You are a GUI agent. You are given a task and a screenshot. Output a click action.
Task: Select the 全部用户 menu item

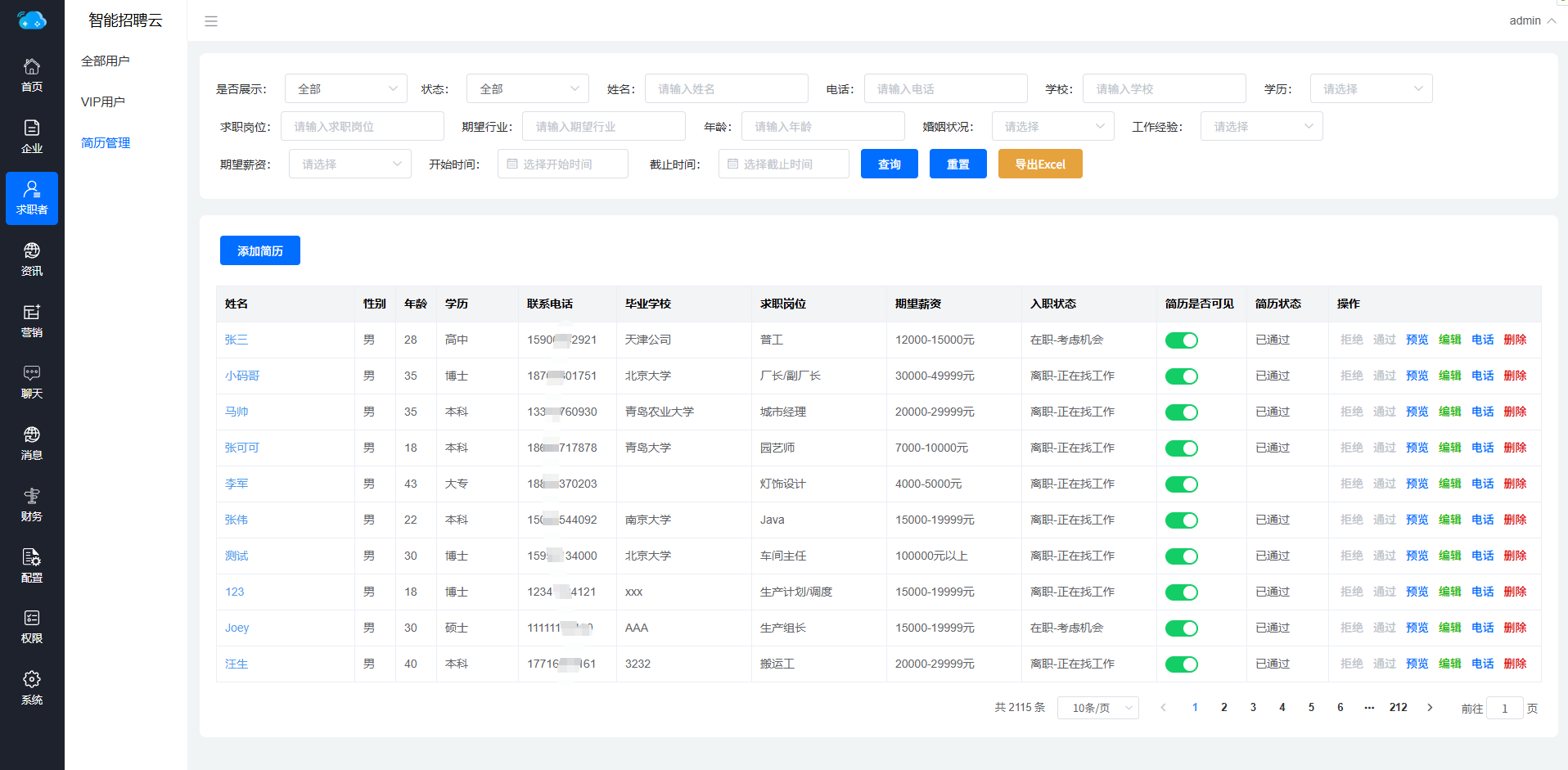pos(106,61)
